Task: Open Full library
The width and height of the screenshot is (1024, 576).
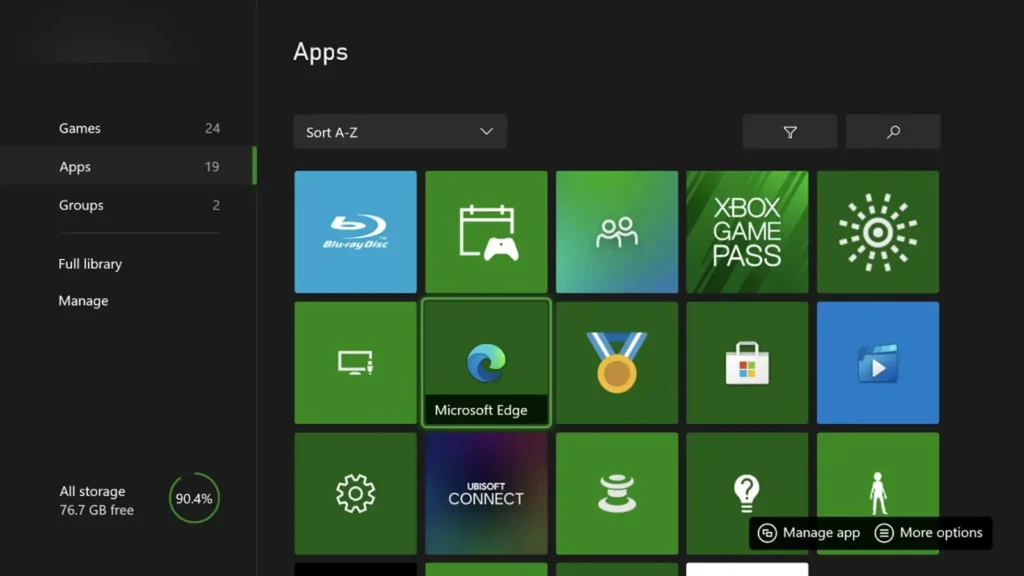Action: (90, 264)
